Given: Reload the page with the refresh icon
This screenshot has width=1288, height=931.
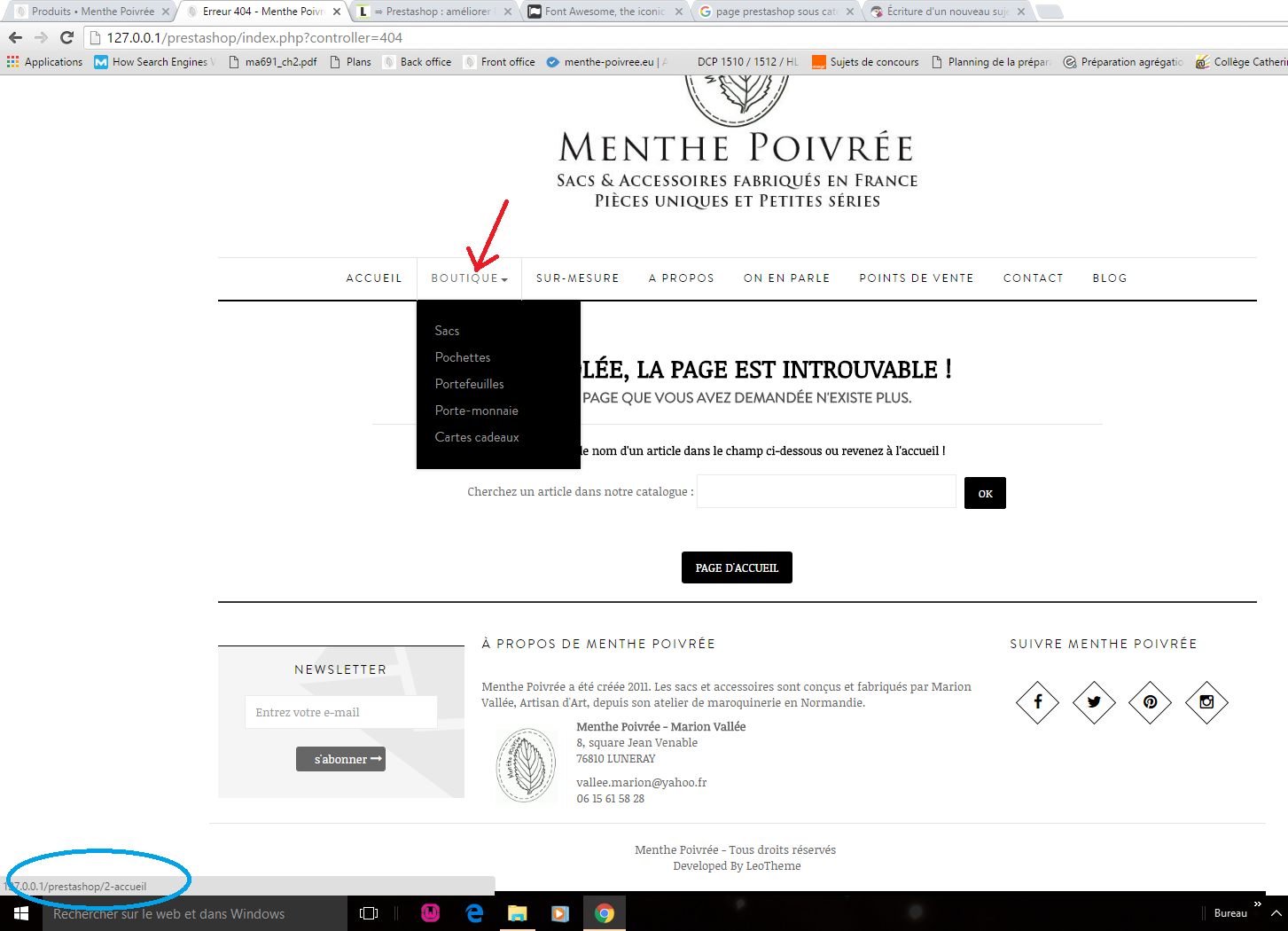Looking at the screenshot, I should tap(66, 37).
